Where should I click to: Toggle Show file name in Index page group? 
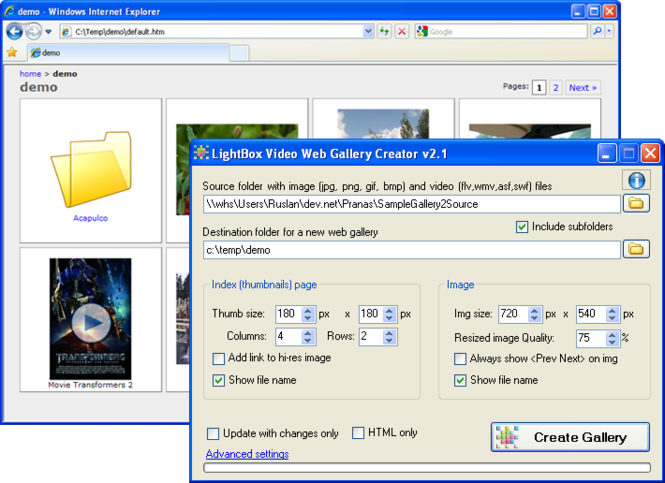[218, 380]
